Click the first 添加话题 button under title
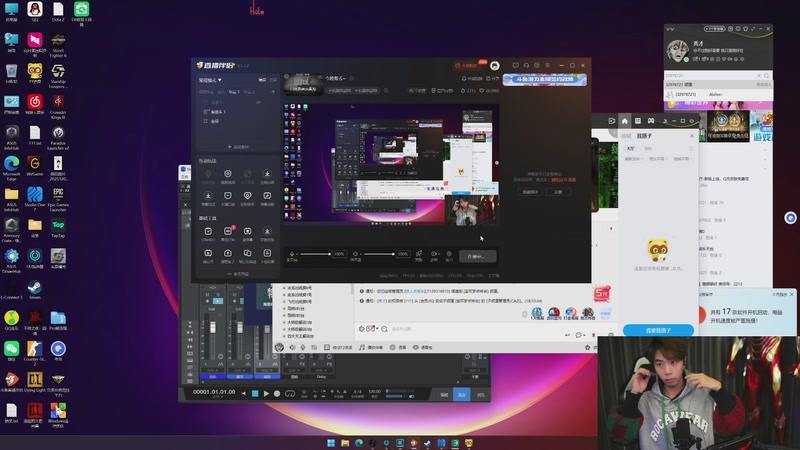The height and width of the screenshot is (450, 800). point(340,90)
